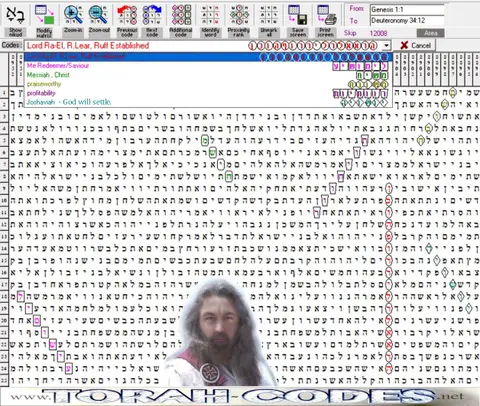Screen dimensions: 480x406
Task: Click the Save screen floppy icon
Action: (x=298, y=15)
